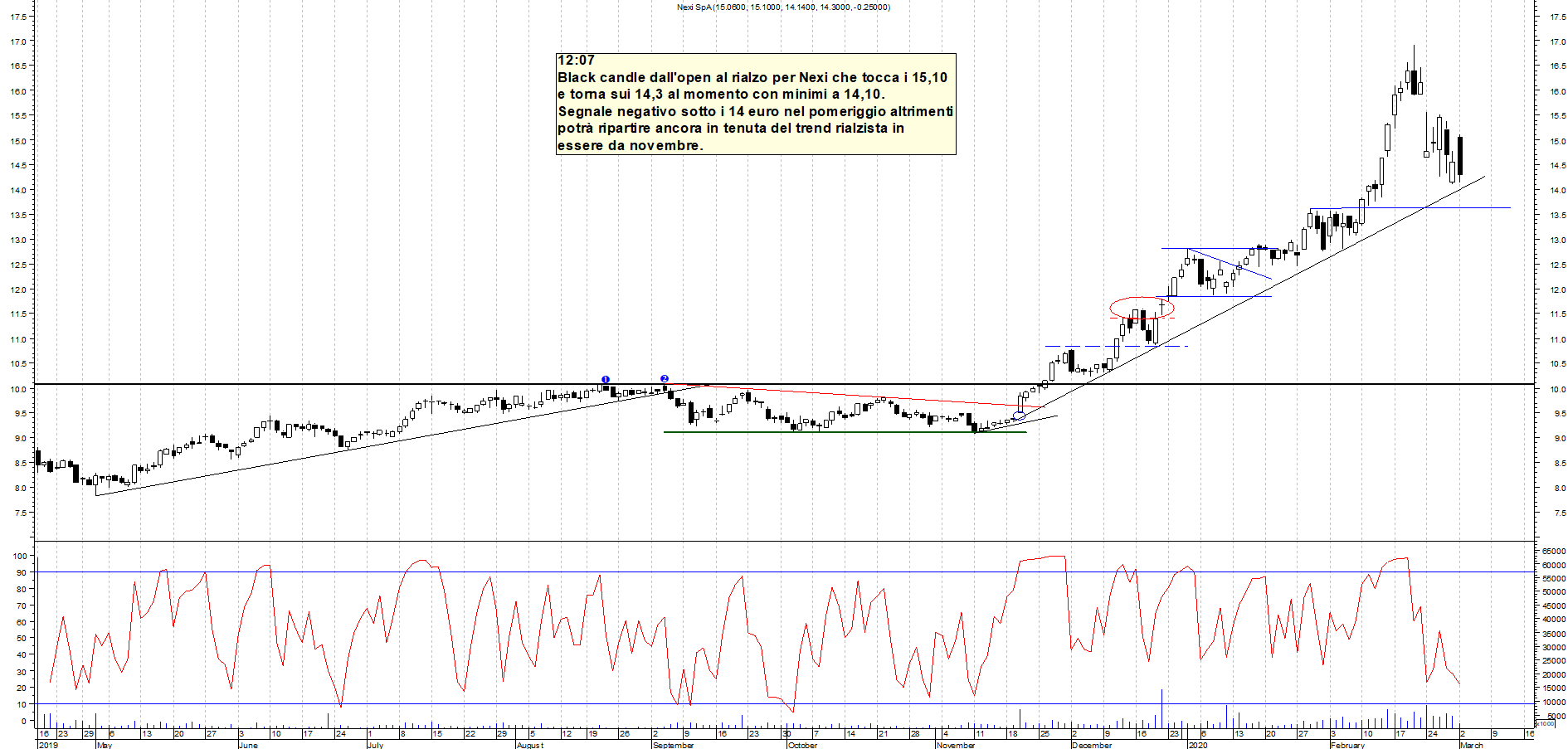Click the 30000 value on the volume scale

pos(1554,647)
